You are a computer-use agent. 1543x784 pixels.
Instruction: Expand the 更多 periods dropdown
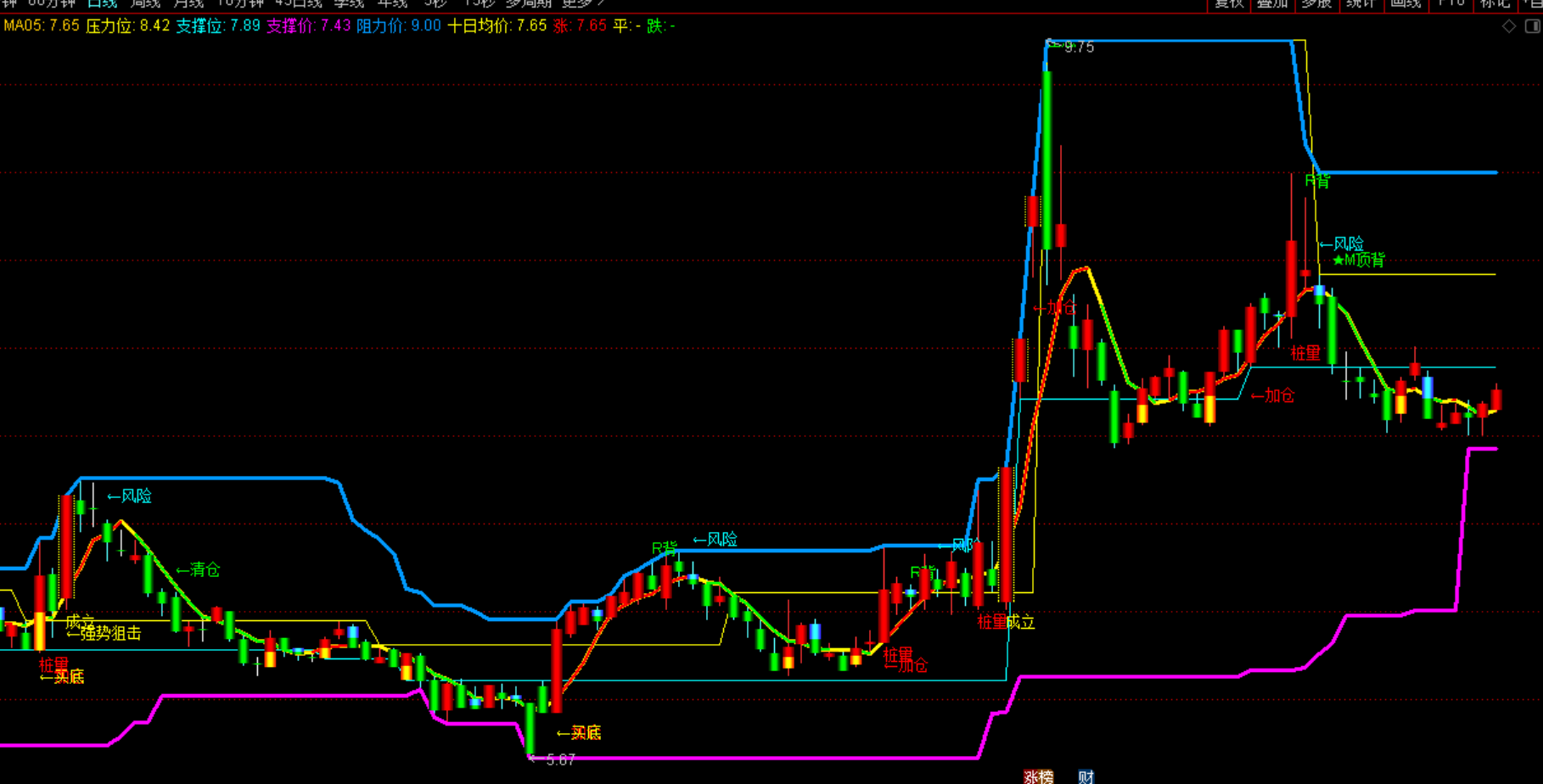[583, 3]
